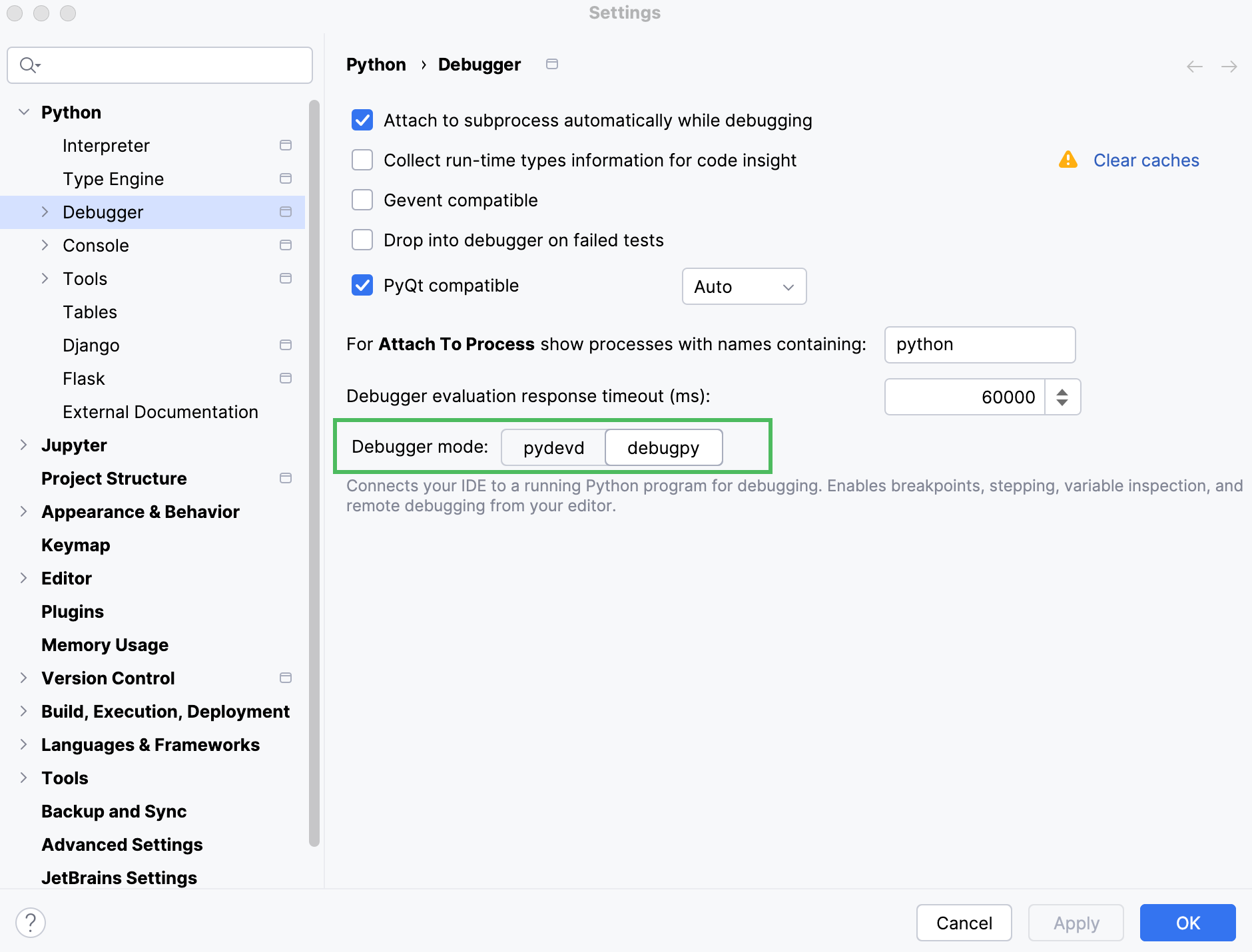The height and width of the screenshot is (952, 1252).
Task: Click the back navigation arrow
Action: click(1195, 66)
